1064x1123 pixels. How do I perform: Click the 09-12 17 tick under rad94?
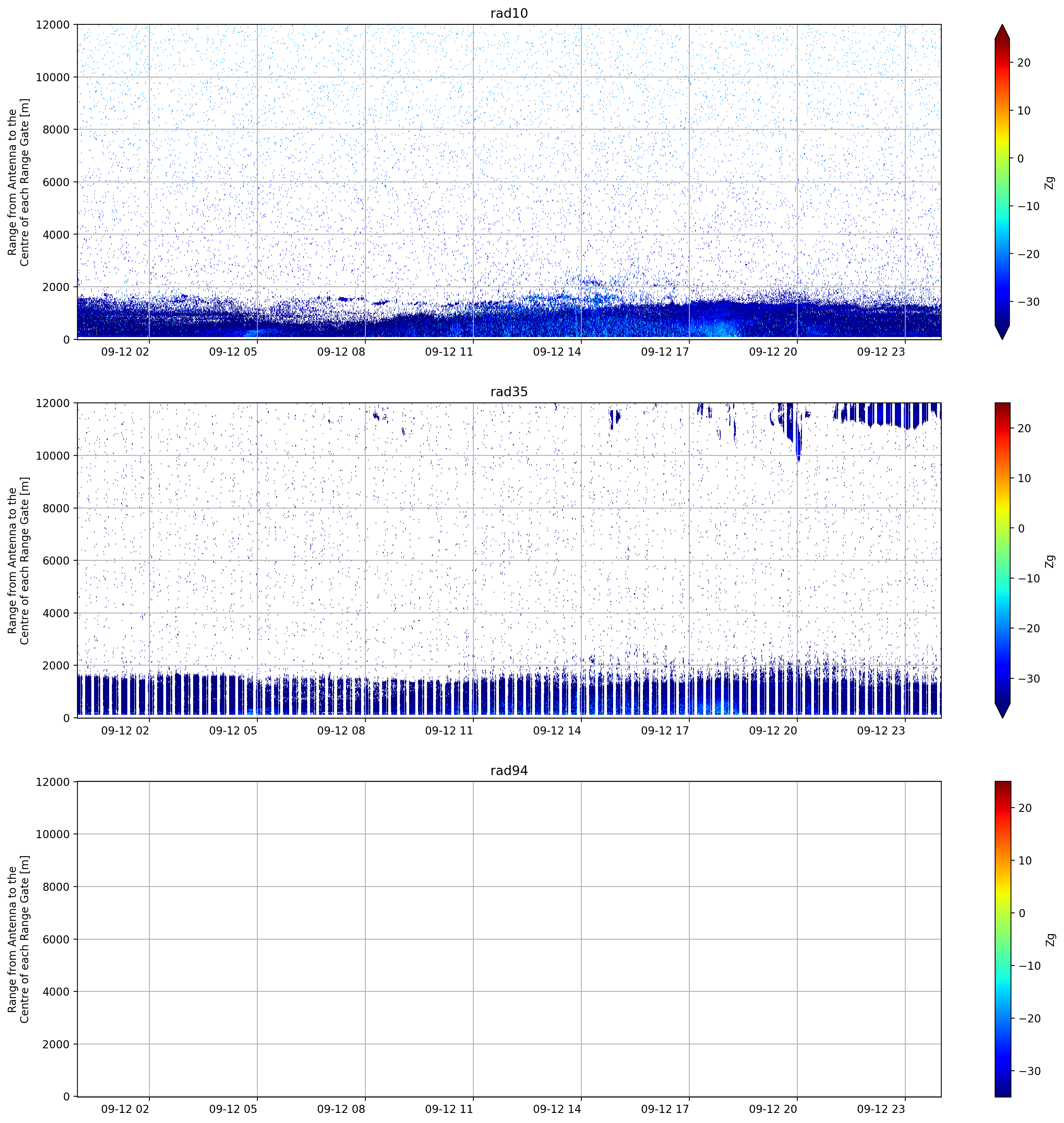click(665, 1109)
